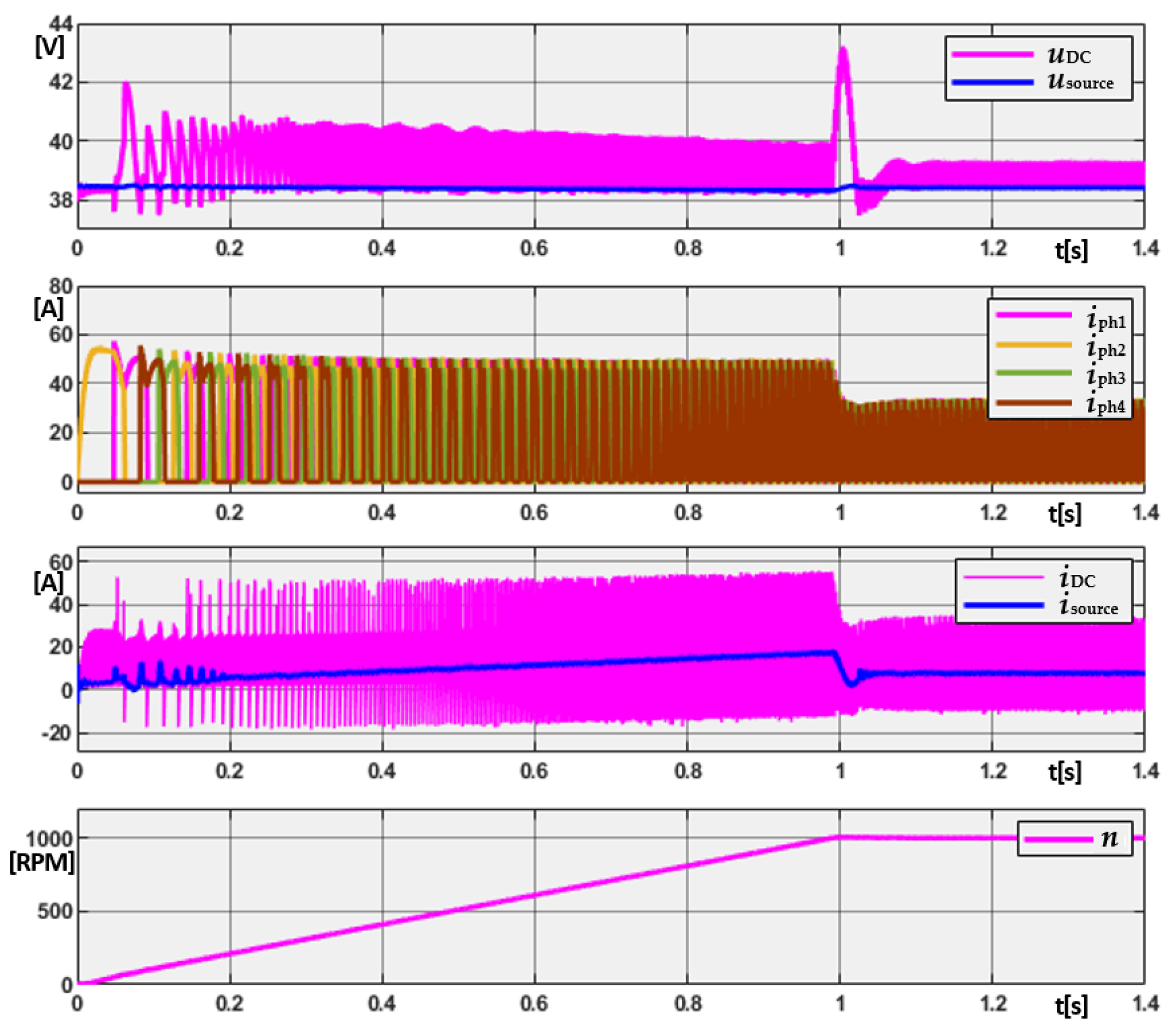Click the -20 tick on DC current axis
The height and width of the screenshot is (1034, 1176).
point(56,733)
